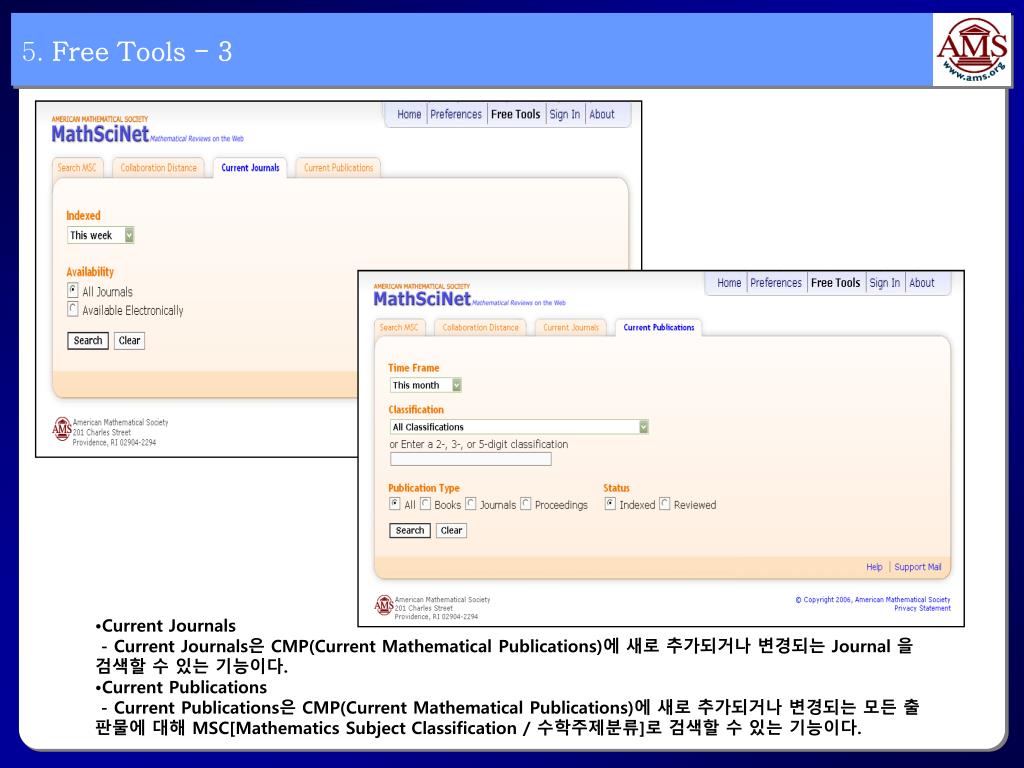Click Sign In in Publications window nav

coord(885,283)
